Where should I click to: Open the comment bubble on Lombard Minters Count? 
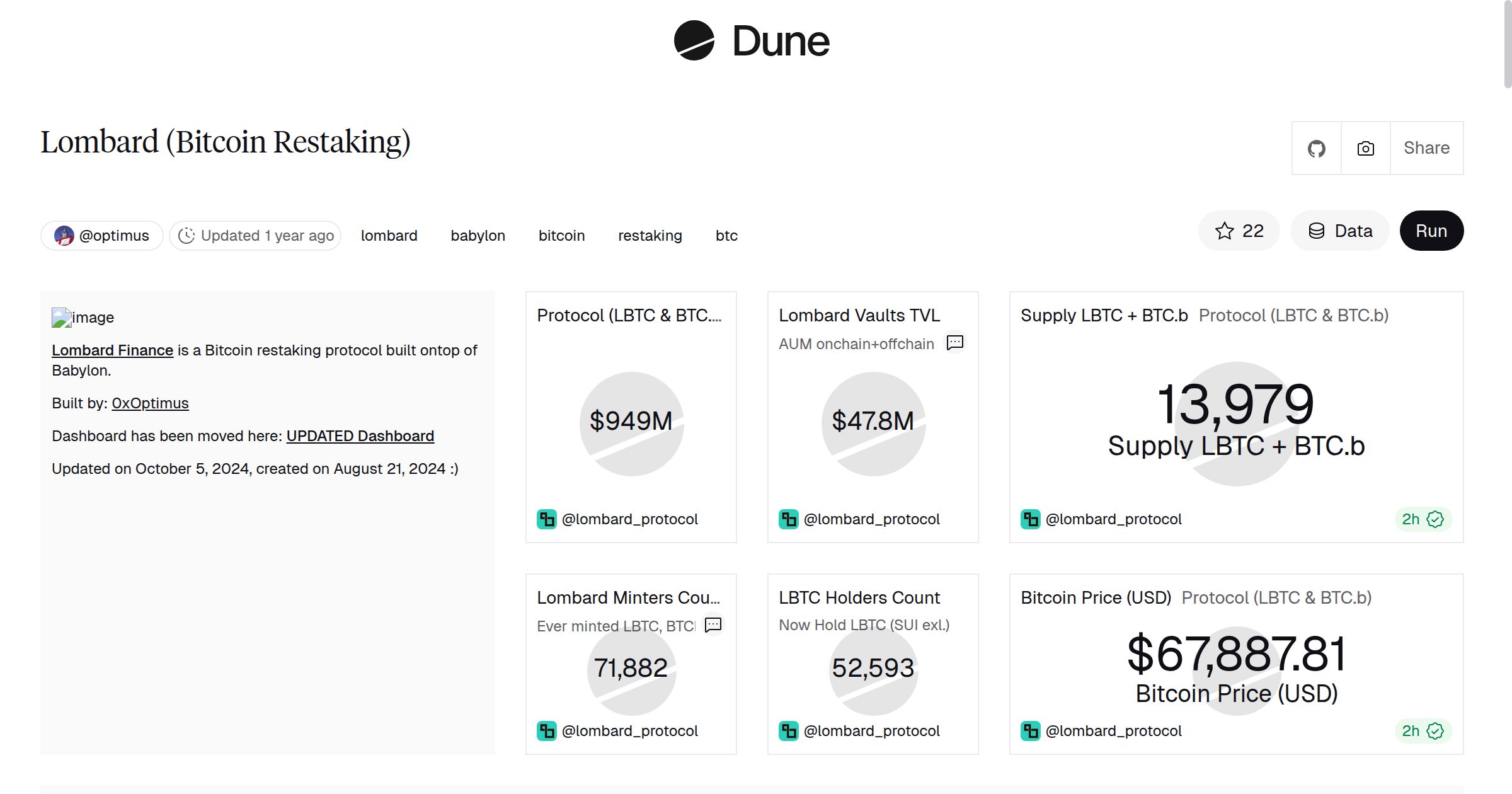pyautogui.click(x=713, y=625)
